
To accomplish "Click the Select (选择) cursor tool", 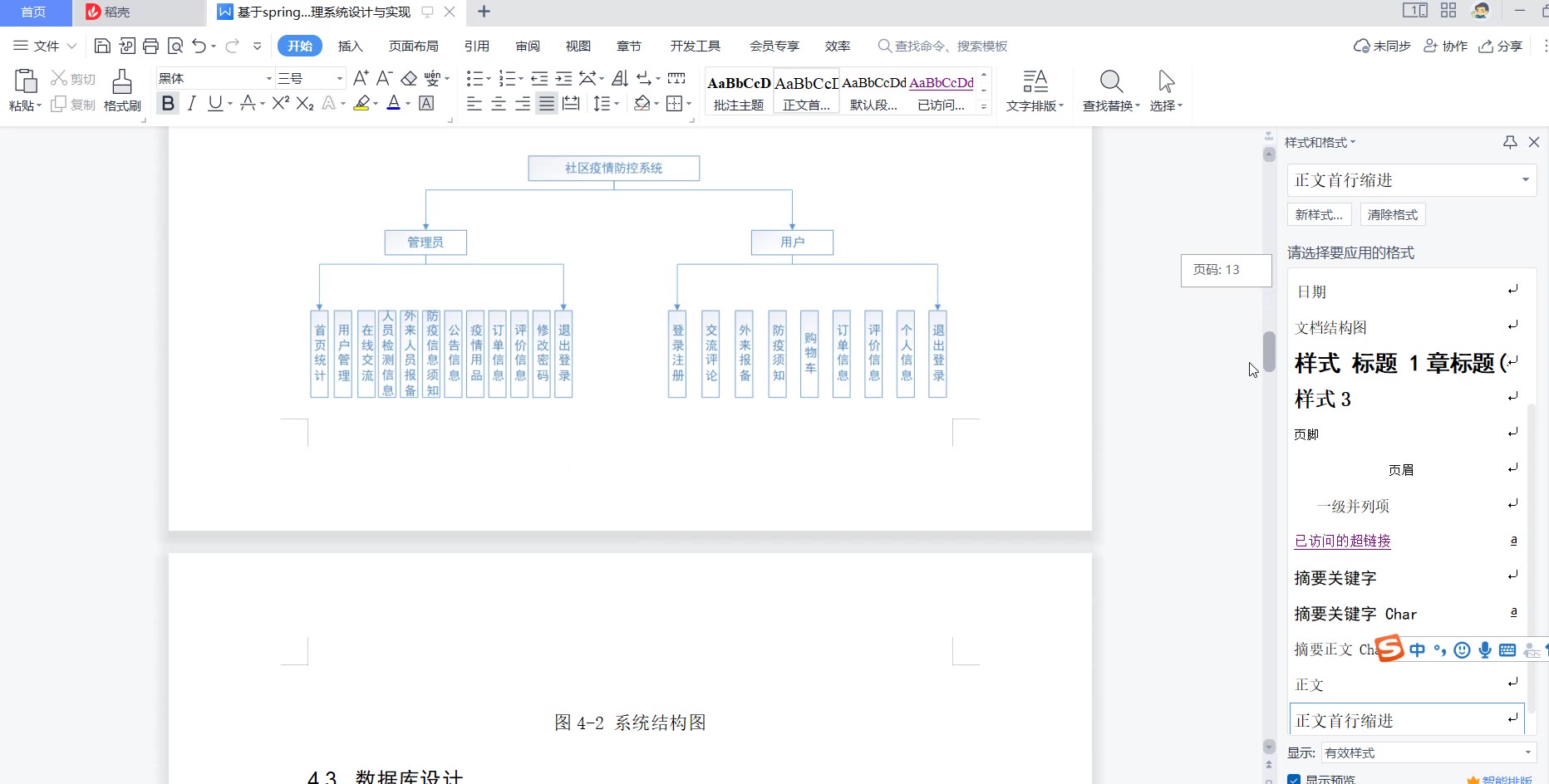I will [1166, 91].
